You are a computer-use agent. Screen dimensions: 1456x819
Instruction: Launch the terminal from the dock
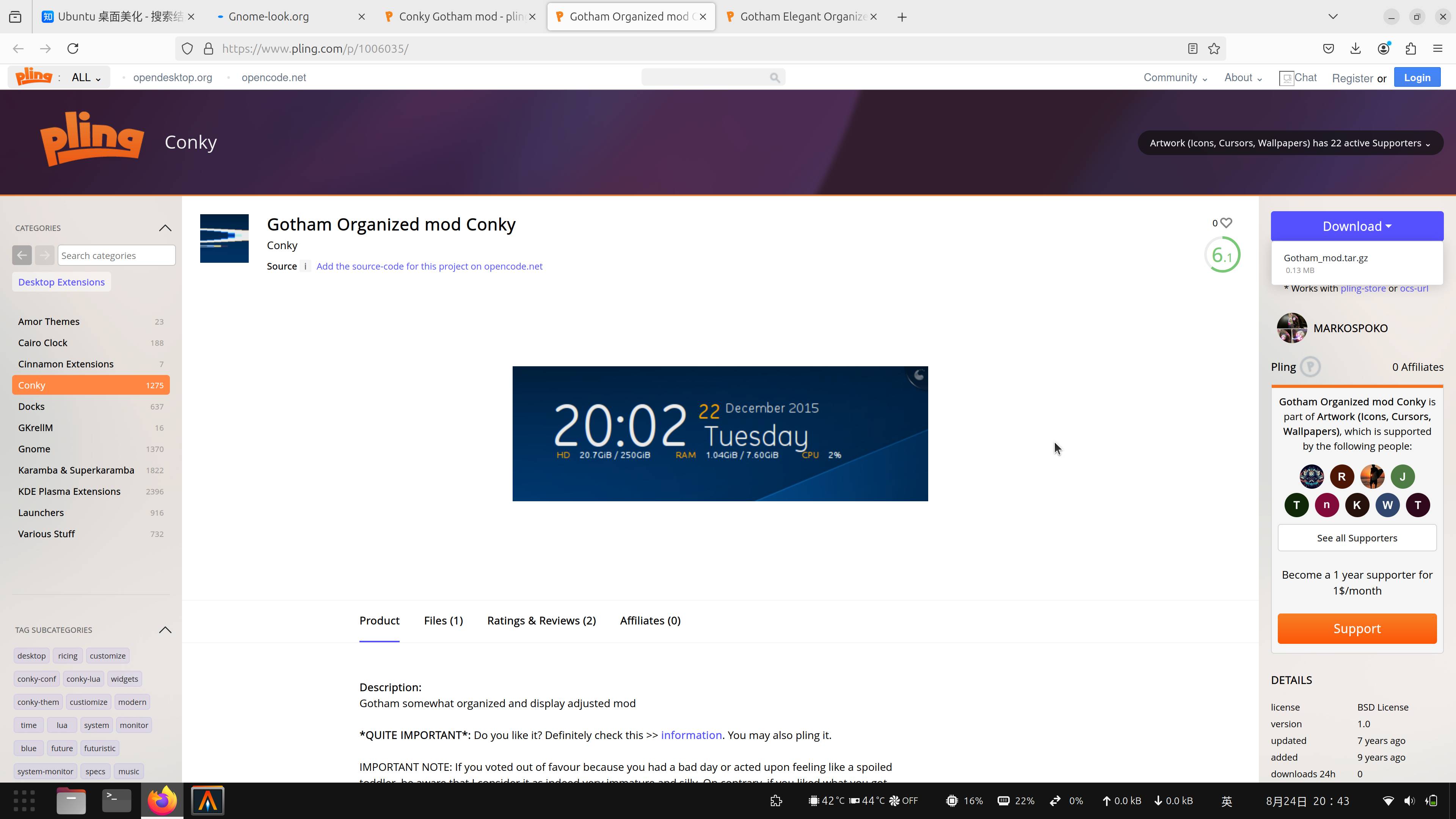tap(116, 801)
